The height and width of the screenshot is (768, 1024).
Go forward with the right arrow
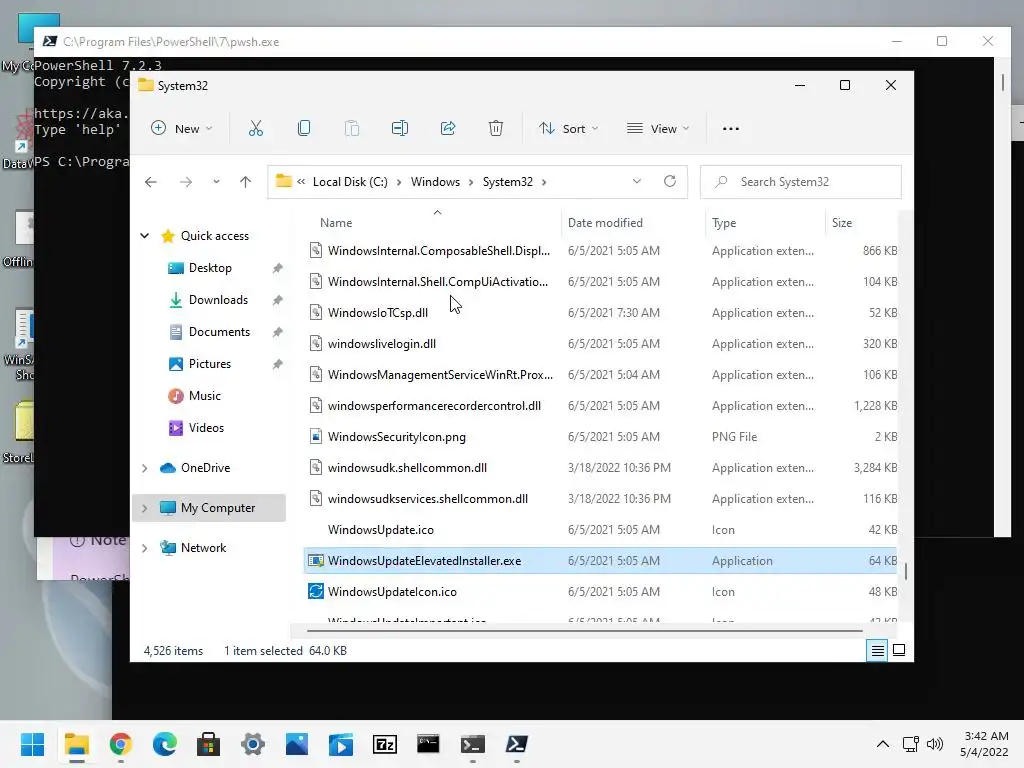(186, 182)
